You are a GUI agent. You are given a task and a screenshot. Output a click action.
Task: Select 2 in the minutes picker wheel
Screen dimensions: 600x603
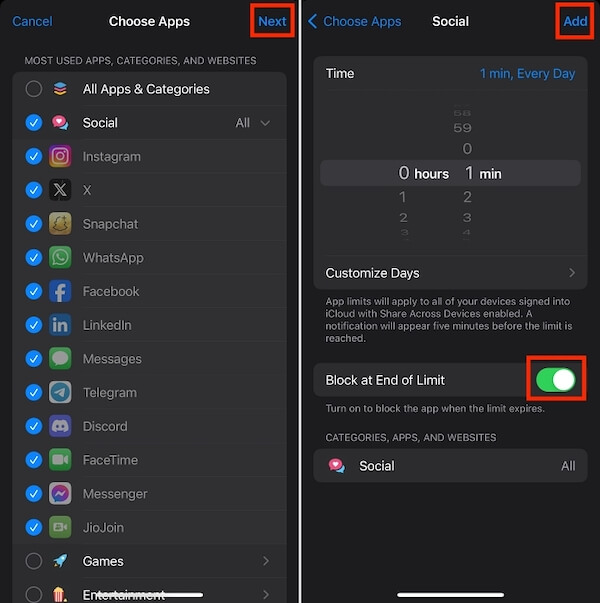tap(467, 197)
